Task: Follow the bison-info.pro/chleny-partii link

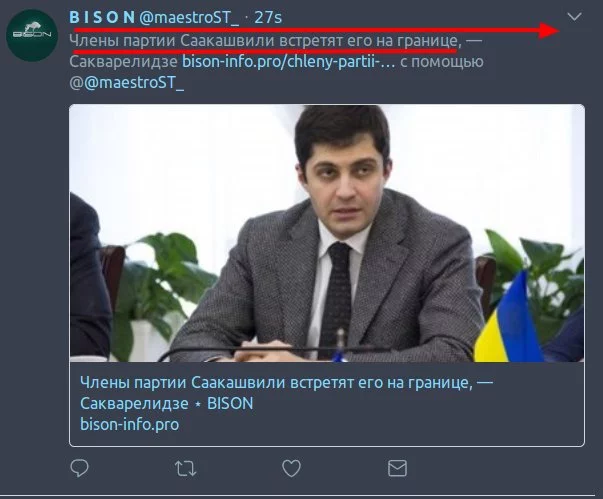Action: (288, 62)
